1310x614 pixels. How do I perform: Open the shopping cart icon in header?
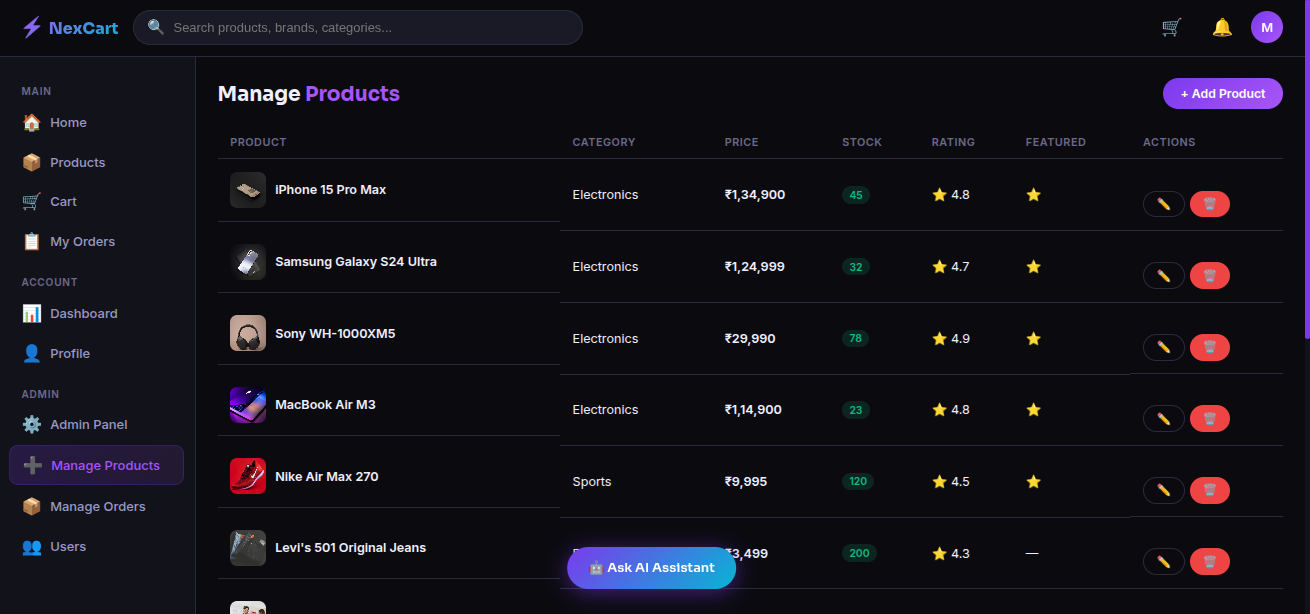[x=1172, y=27]
